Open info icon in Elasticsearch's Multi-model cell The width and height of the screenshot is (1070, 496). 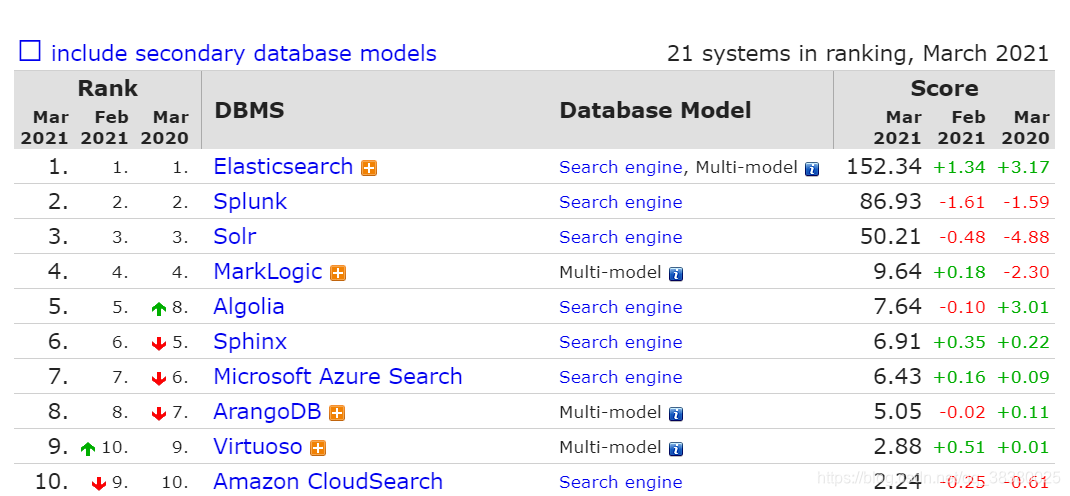tap(812, 169)
